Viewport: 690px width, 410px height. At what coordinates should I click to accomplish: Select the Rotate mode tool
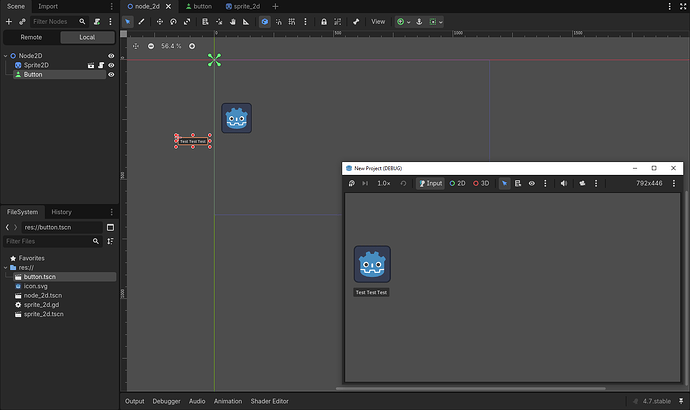[x=173, y=22]
